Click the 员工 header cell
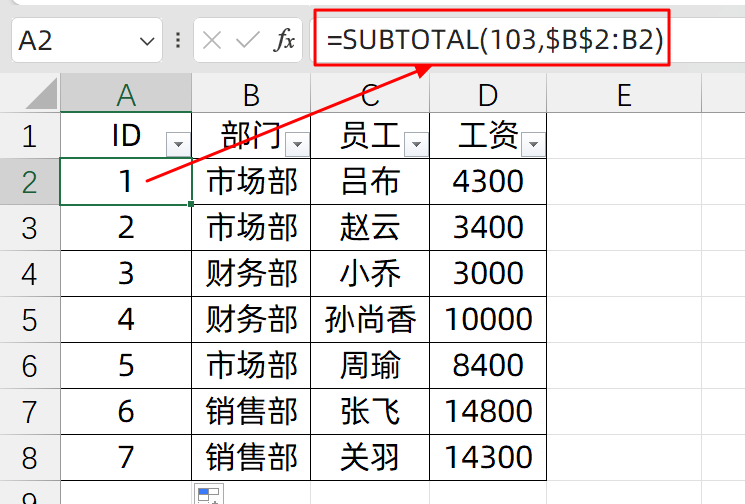 point(370,135)
